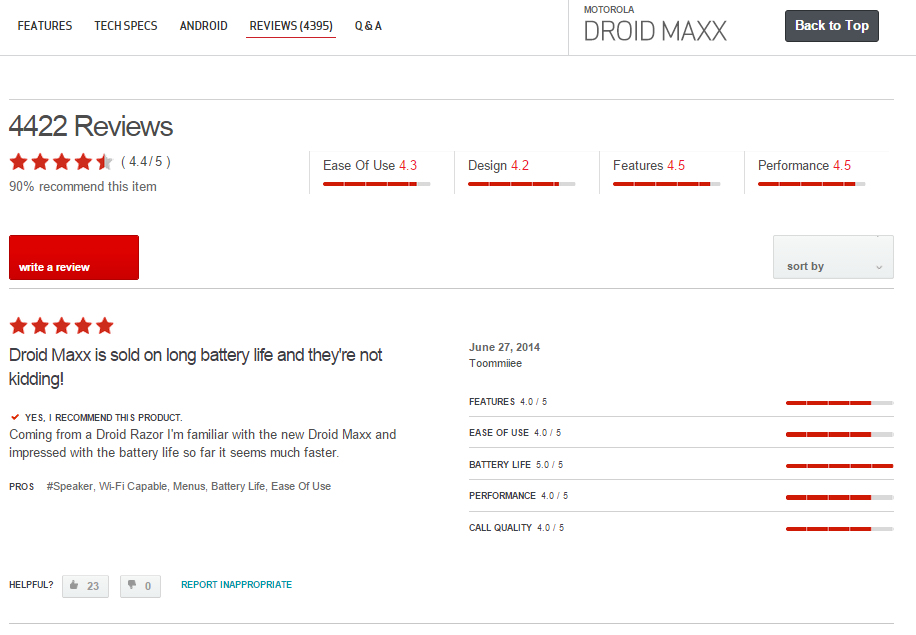Click the five-star rating of Toommiiee's review
Screen dimensions: 916x635
point(61,326)
